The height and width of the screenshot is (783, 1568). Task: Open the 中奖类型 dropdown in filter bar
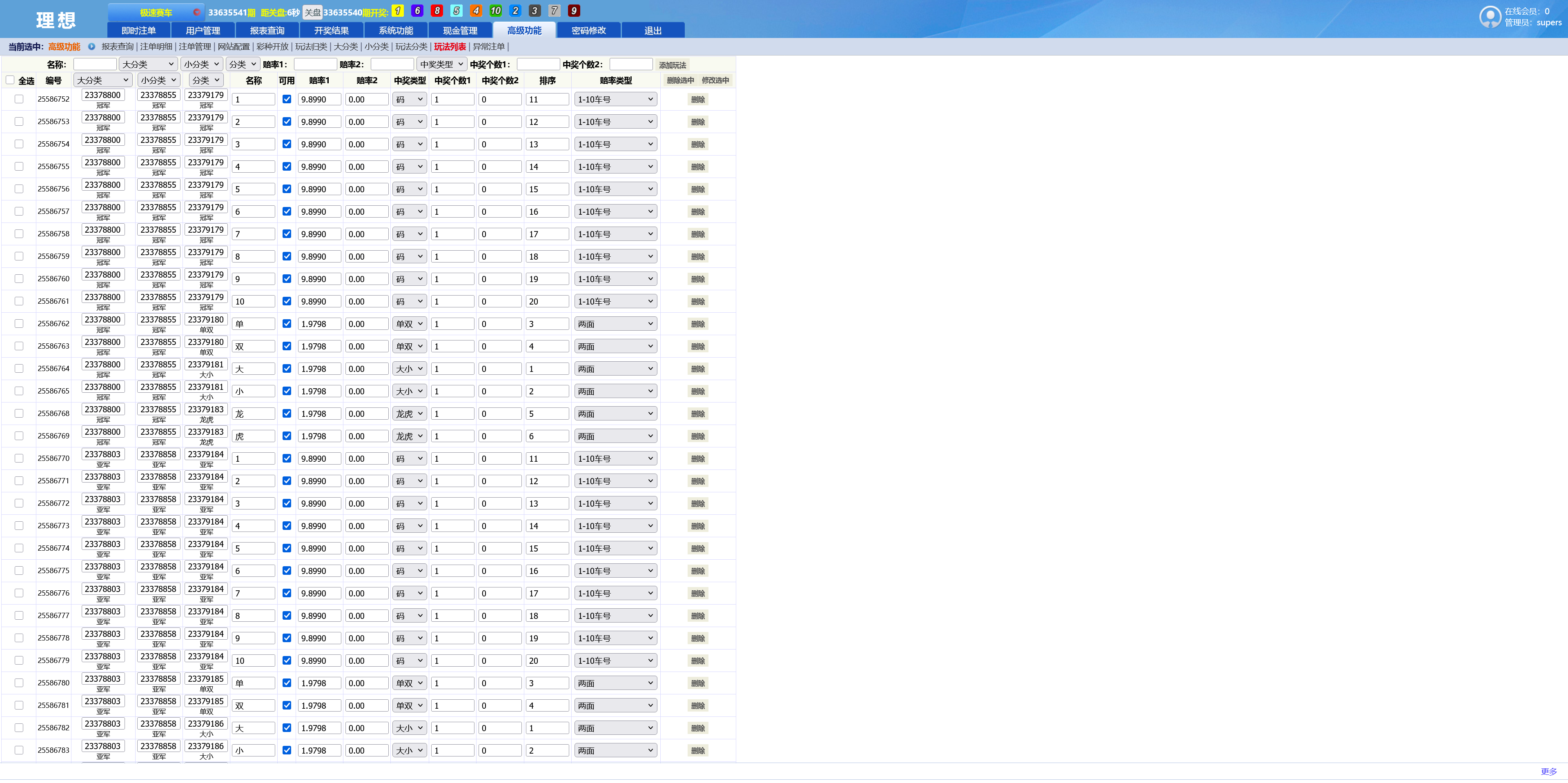441,65
